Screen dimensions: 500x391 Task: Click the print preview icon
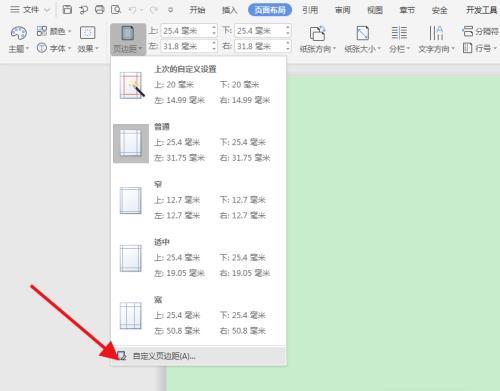(x=115, y=10)
